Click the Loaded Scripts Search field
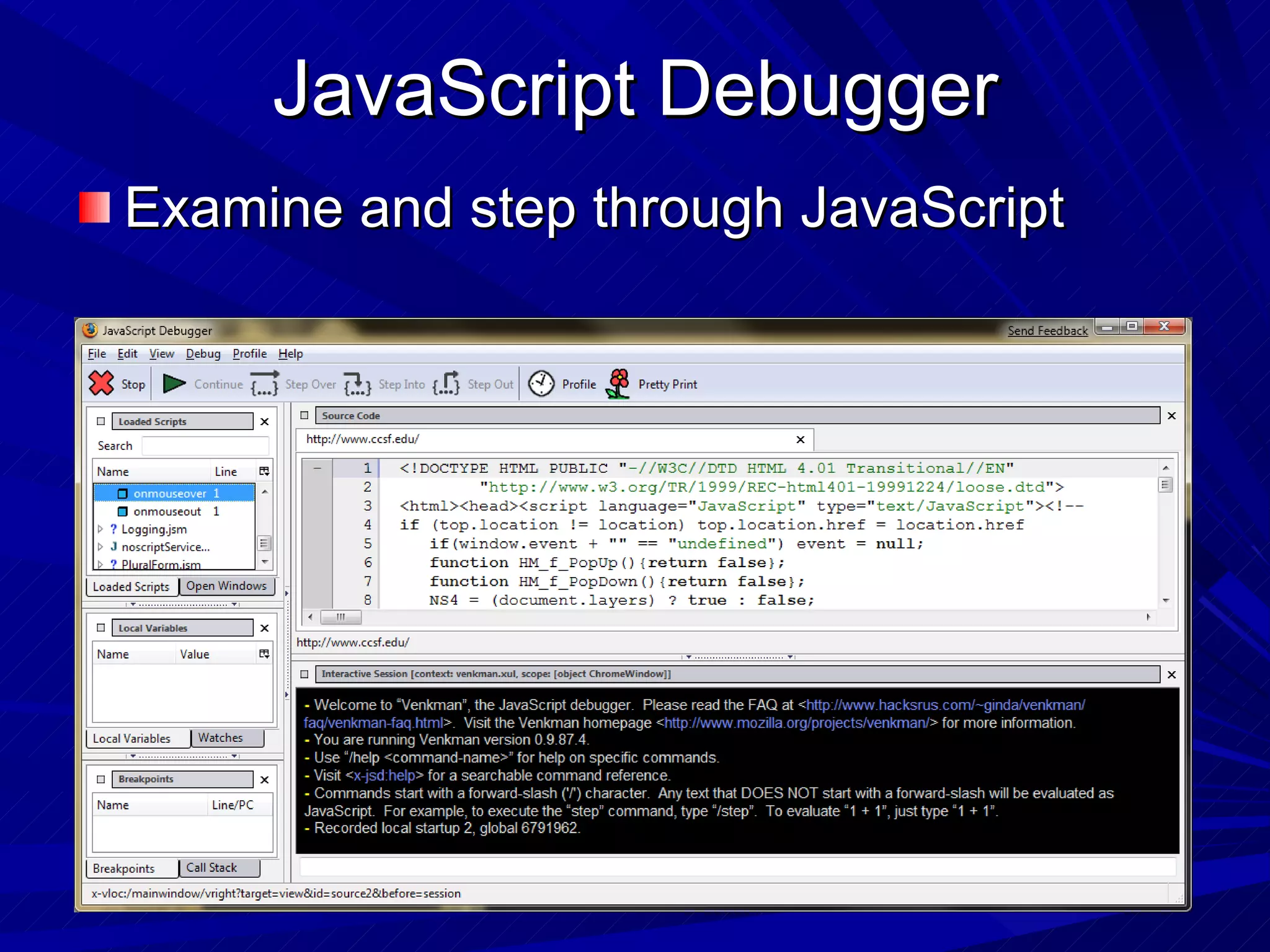The height and width of the screenshot is (952, 1270). pyautogui.click(x=205, y=446)
